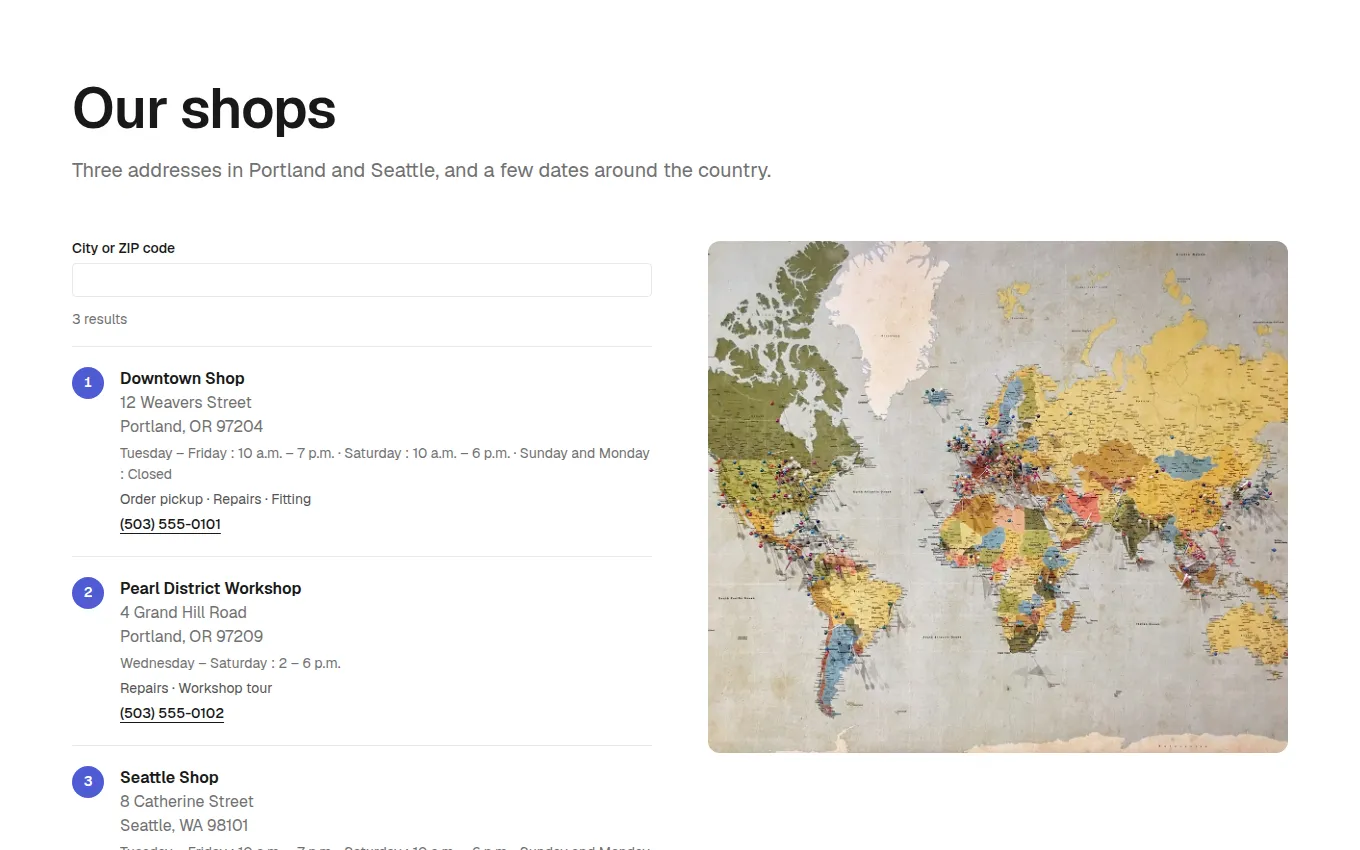Click the Our shops heading
1360x850 pixels.
[204, 108]
